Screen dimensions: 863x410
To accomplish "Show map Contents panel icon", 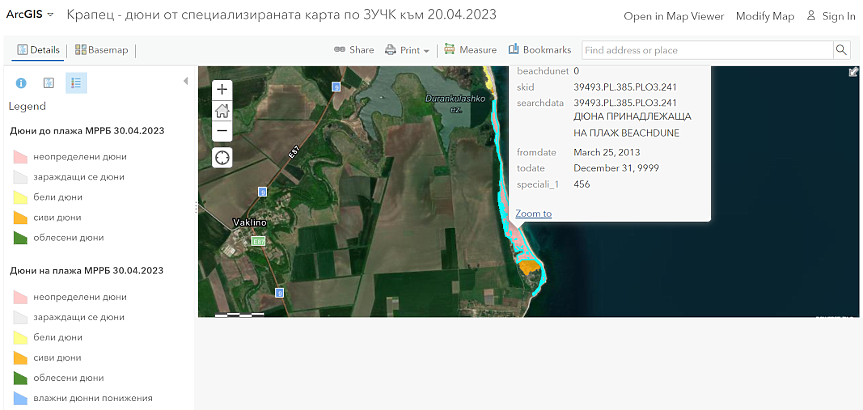I will (x=48, y=83).
